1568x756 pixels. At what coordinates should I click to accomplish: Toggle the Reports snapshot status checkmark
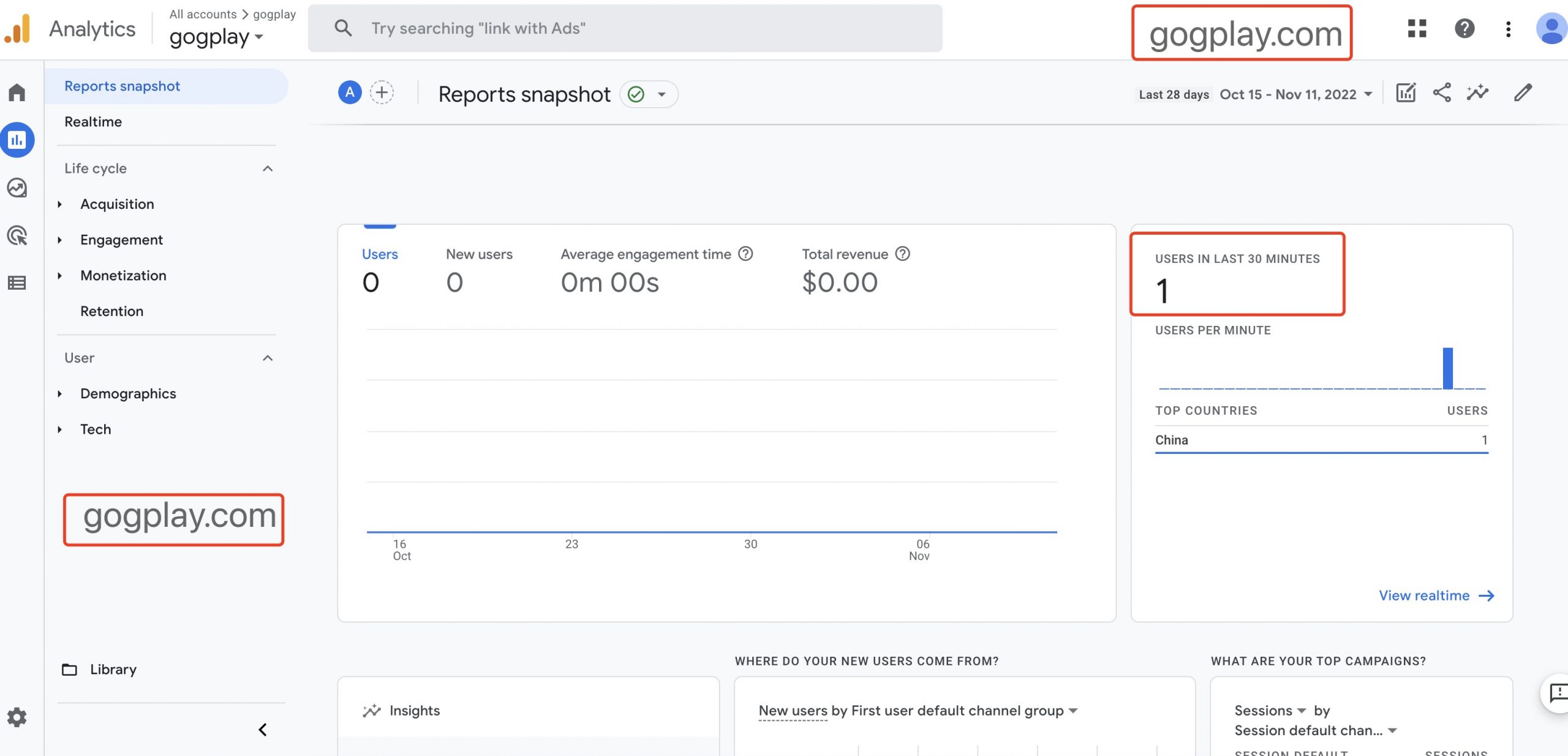(637, 94)
